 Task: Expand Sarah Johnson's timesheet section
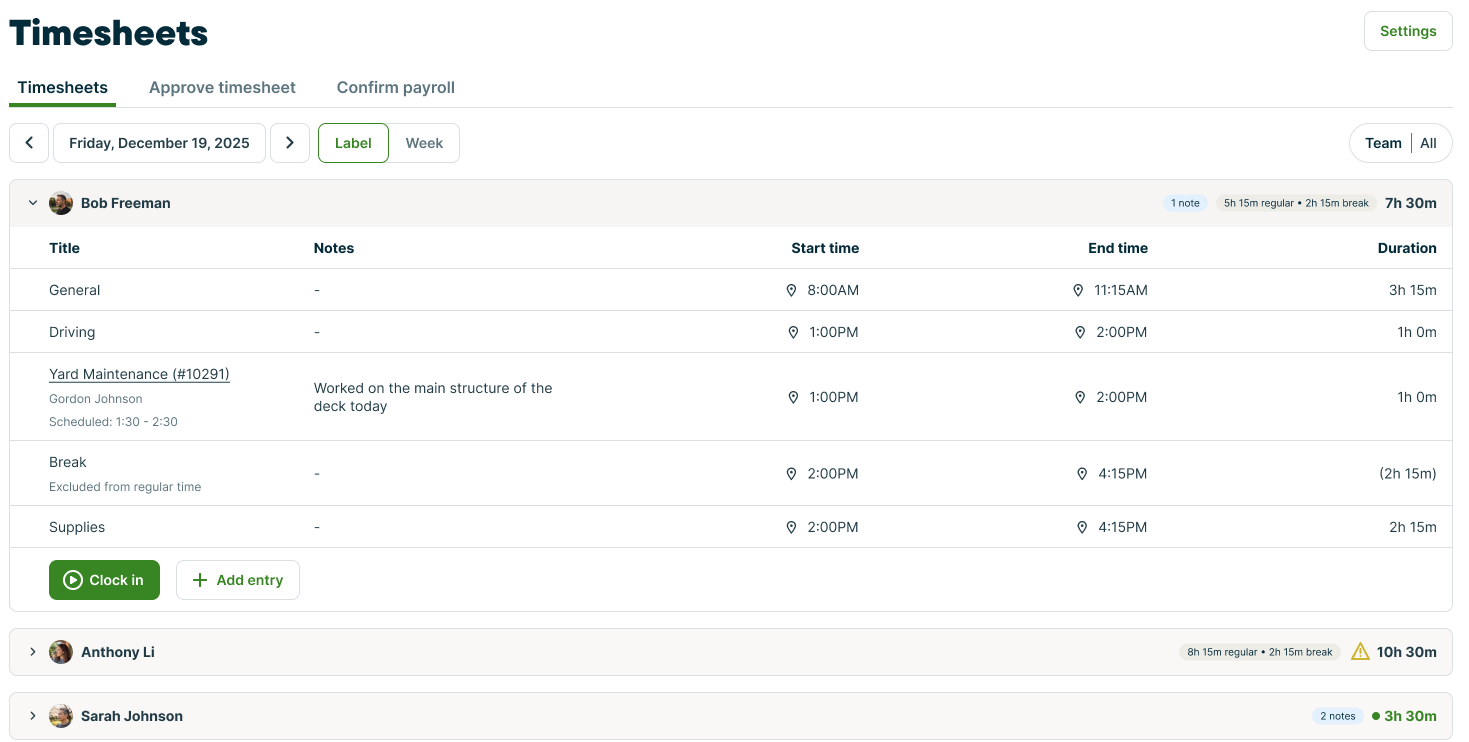click(33, 716)
